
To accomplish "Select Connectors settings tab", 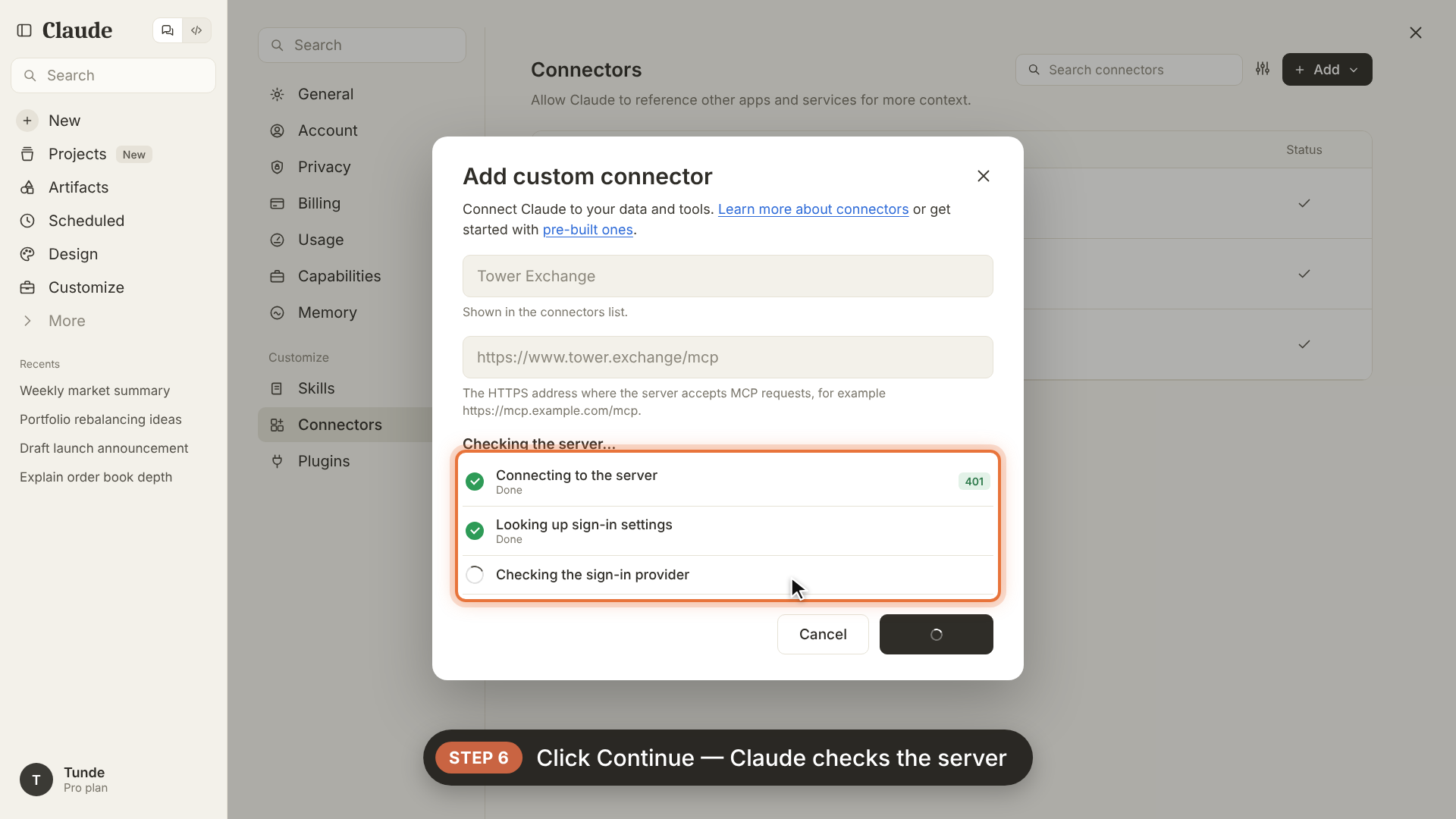I will click(345, 425).
